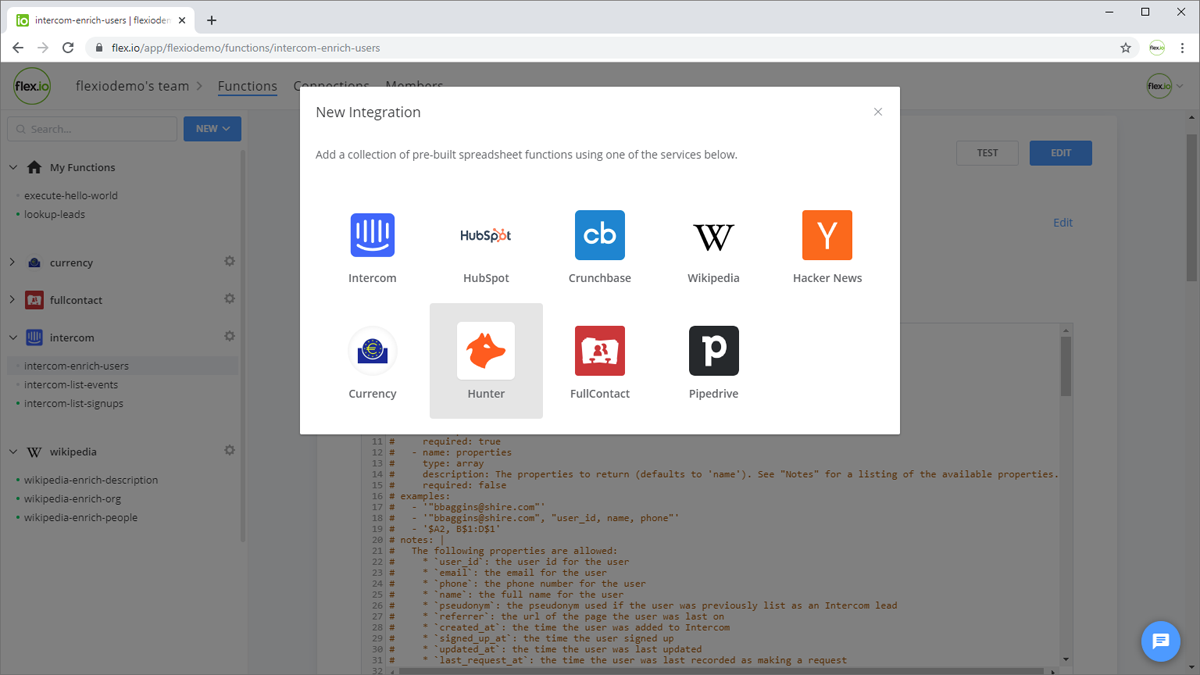Select wikipedia-enrich-description function
1200x675 pixels.
click(91, 480)
